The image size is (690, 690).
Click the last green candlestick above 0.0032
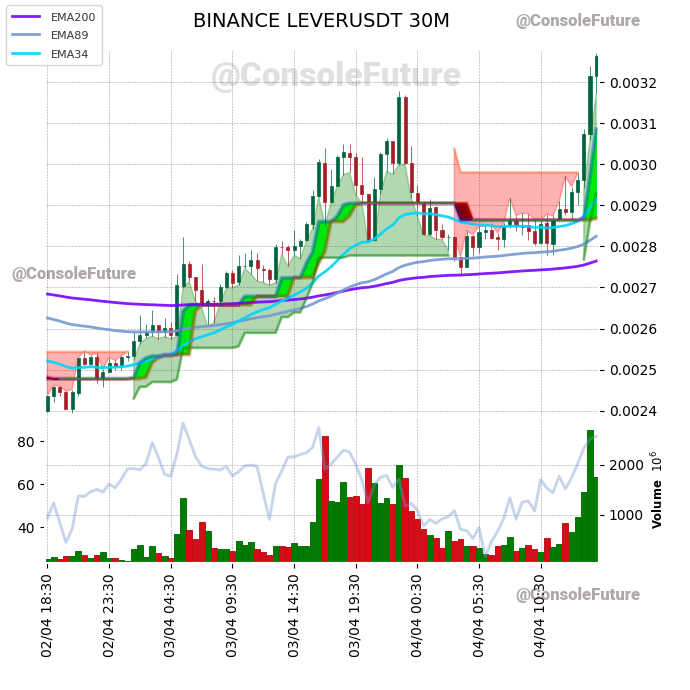(597, 66)
